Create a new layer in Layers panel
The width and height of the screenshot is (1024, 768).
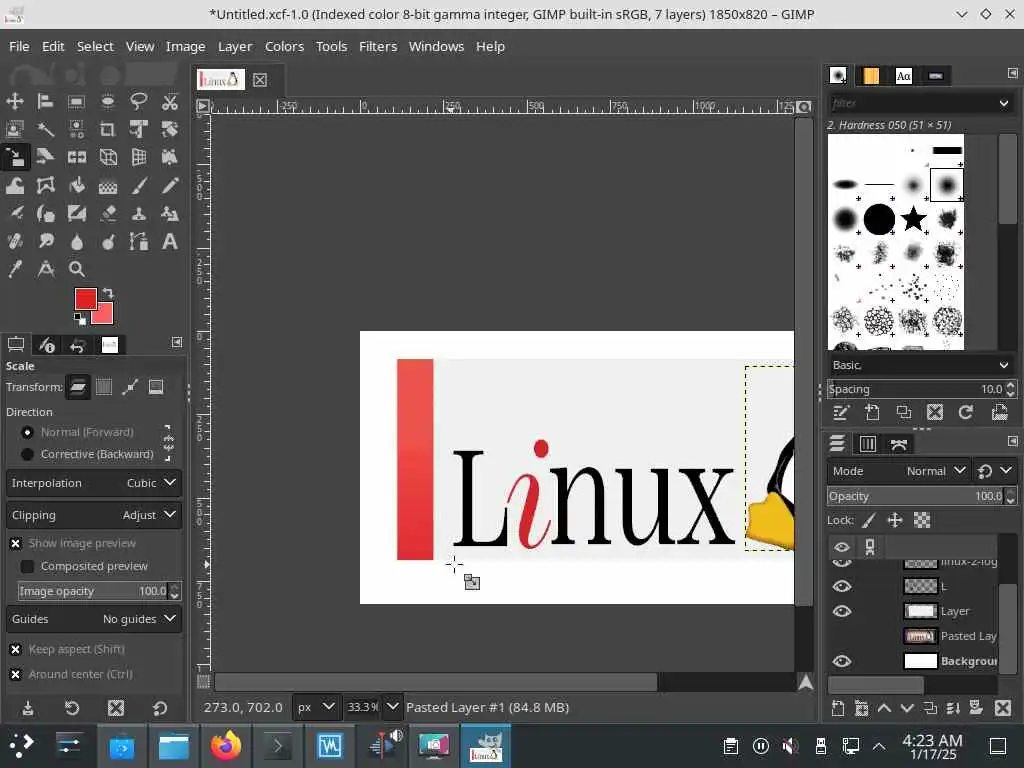[x=838, y=709]
